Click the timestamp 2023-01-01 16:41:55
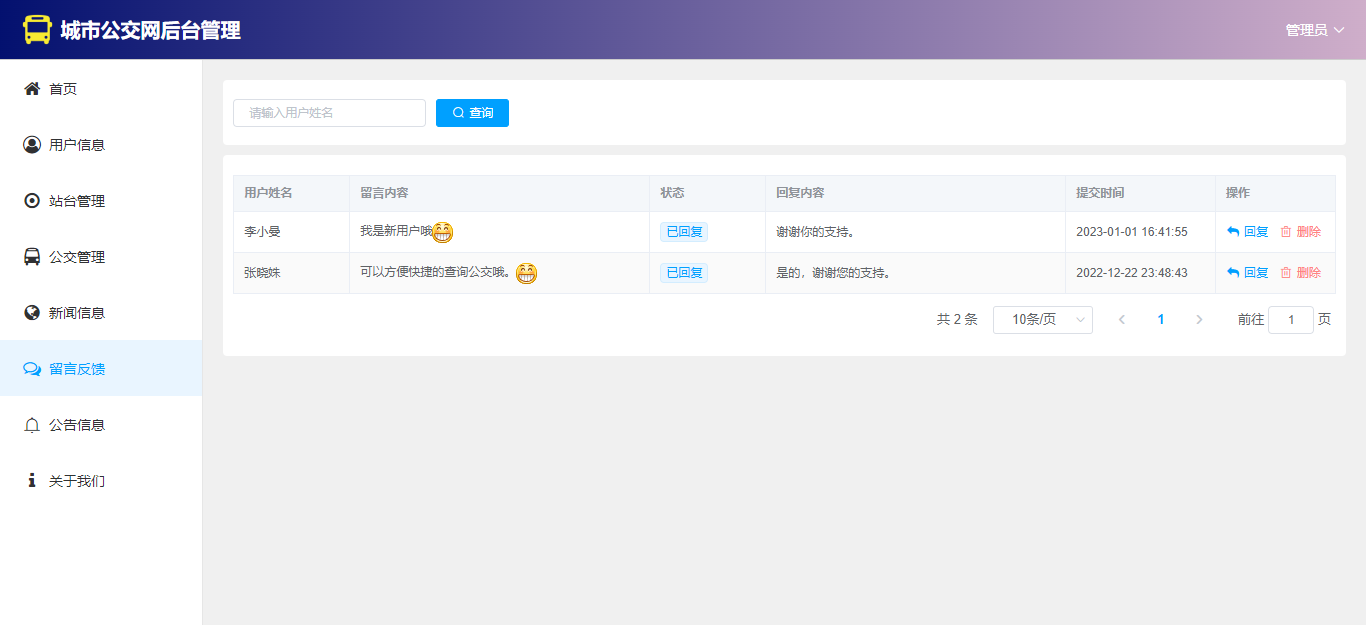This screenshot has width=1366, height=625. (x=1132, y=232)
